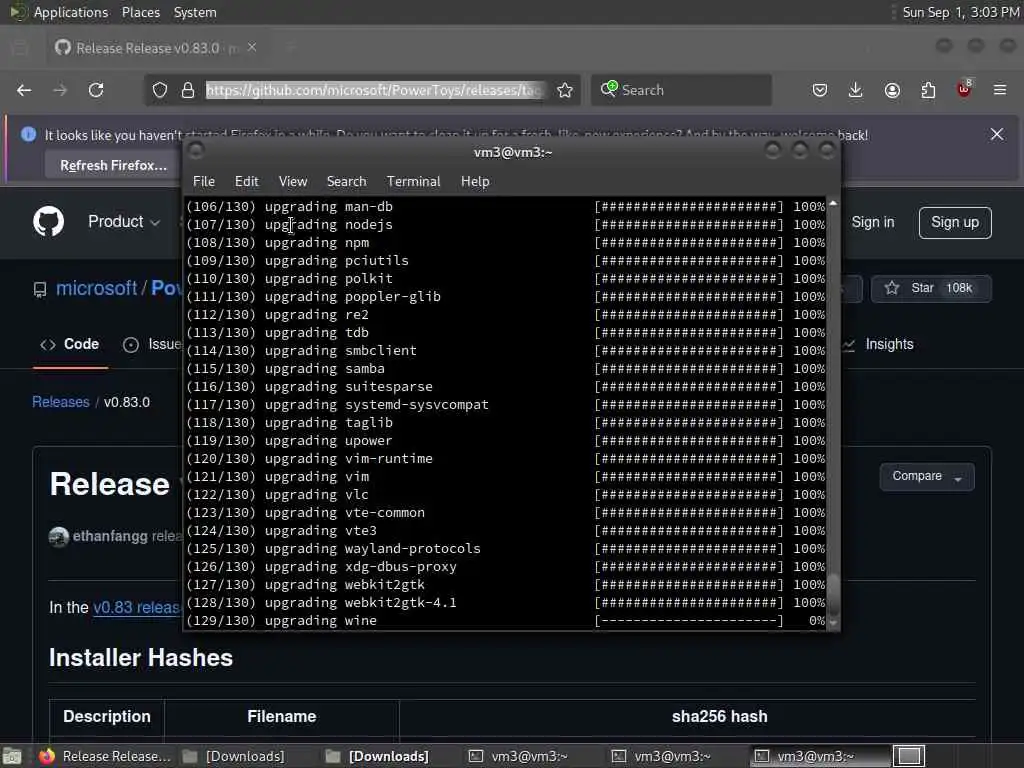Viewport: 1024px width, 768px height.
Task: Open the workspace switcher in the taskbar
Action: click(x=908, y=756)
